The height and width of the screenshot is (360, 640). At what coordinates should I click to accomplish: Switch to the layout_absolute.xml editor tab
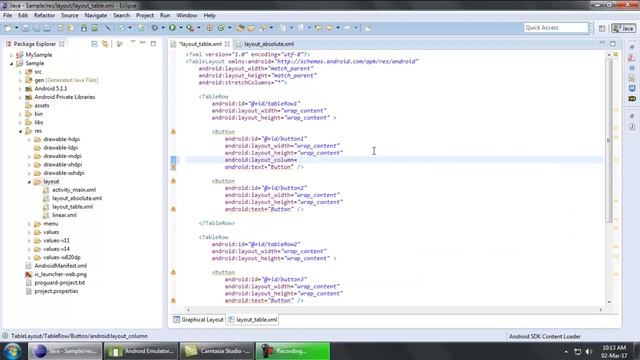click(x=269, y=44)
